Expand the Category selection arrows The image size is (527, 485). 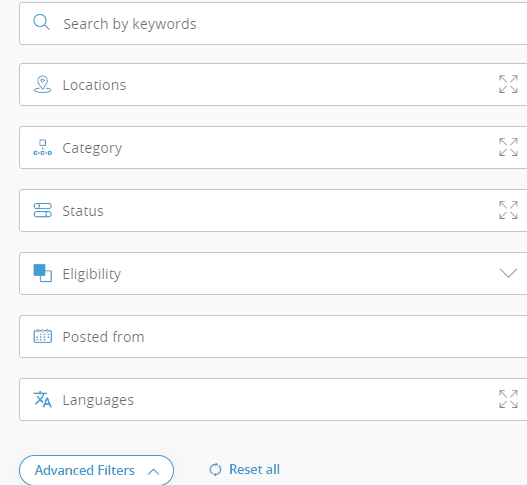pos(508,147)
